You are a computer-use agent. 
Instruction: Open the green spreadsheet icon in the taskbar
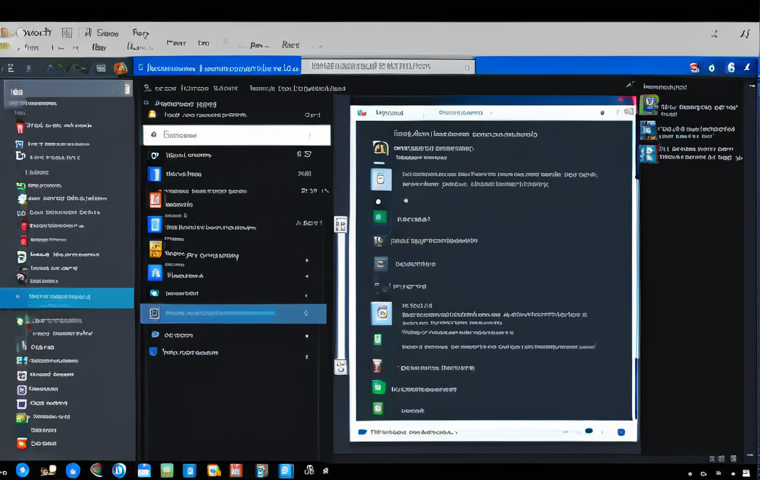click(167, 470)
